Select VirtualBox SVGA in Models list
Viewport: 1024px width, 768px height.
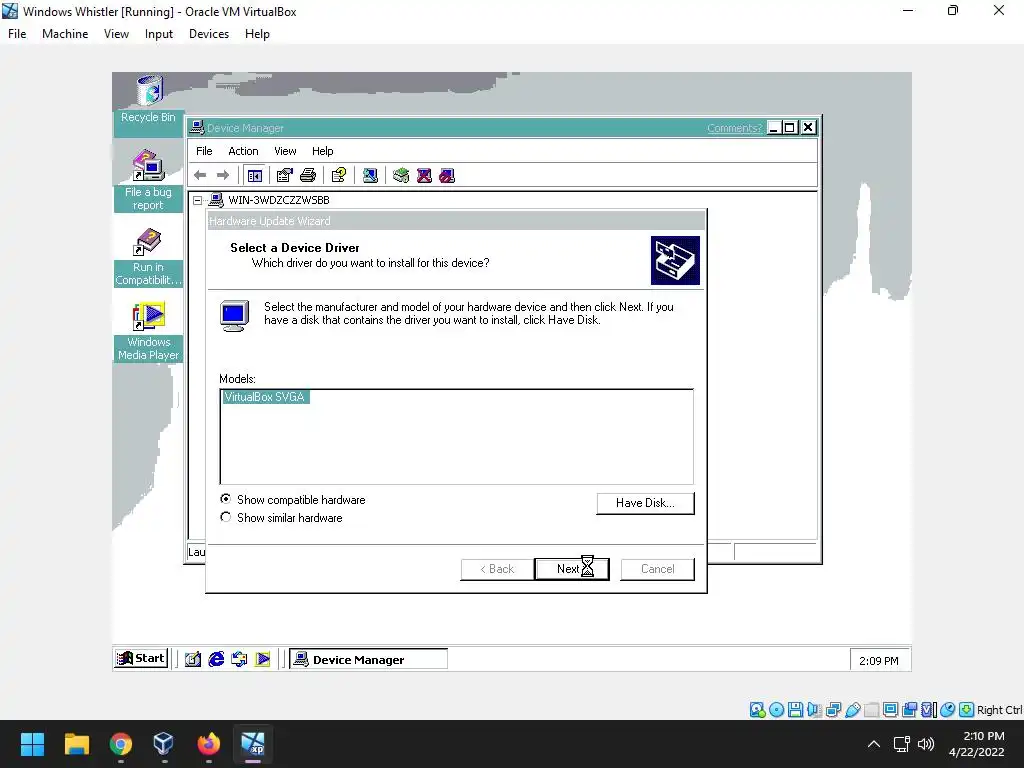tap(264, 397)
